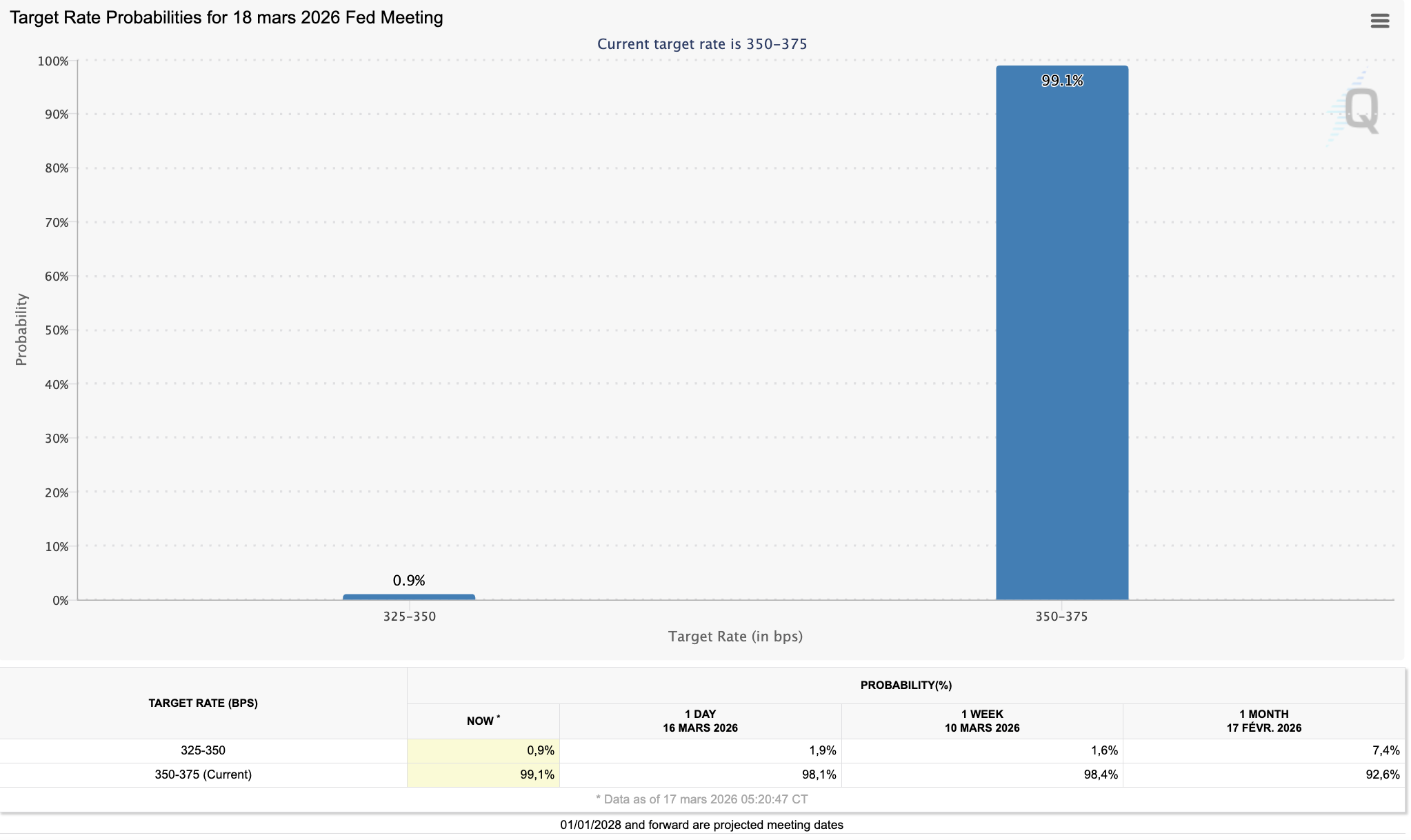
Task: Select the 350-375 (Current) table row
Action: pos(204,774)
